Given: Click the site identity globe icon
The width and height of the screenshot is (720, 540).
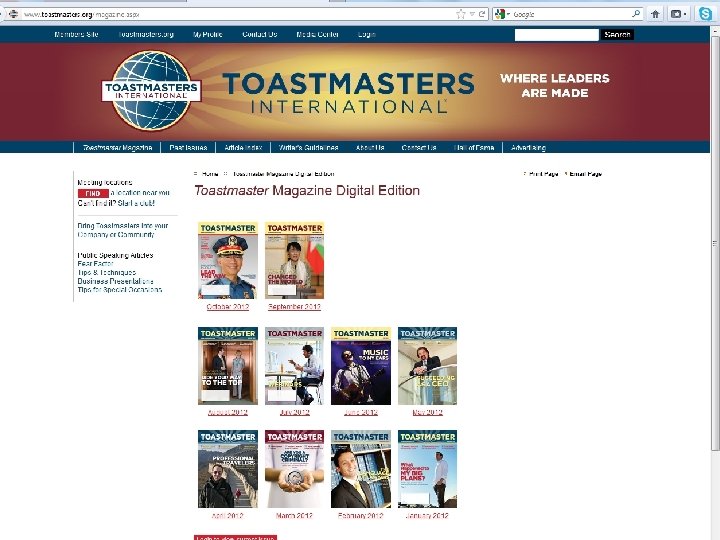Looking at the screenshot, I should (14, 14).
